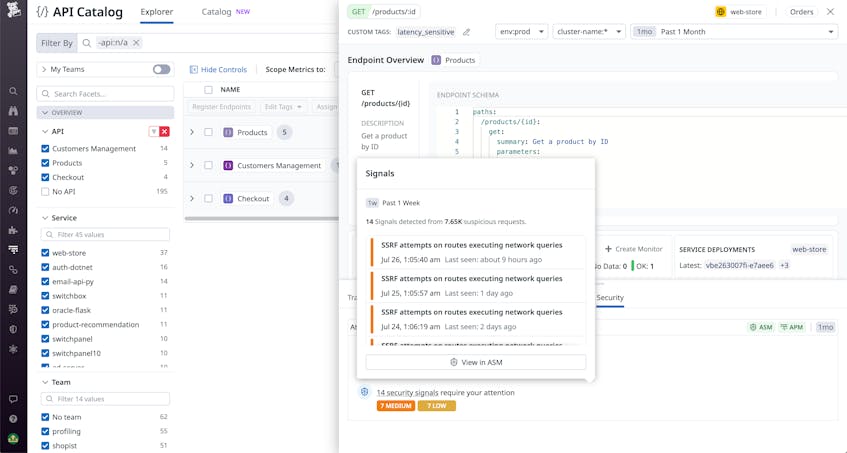
Task: Open search via sidebar magnifier icon
Action: (14, 91)
